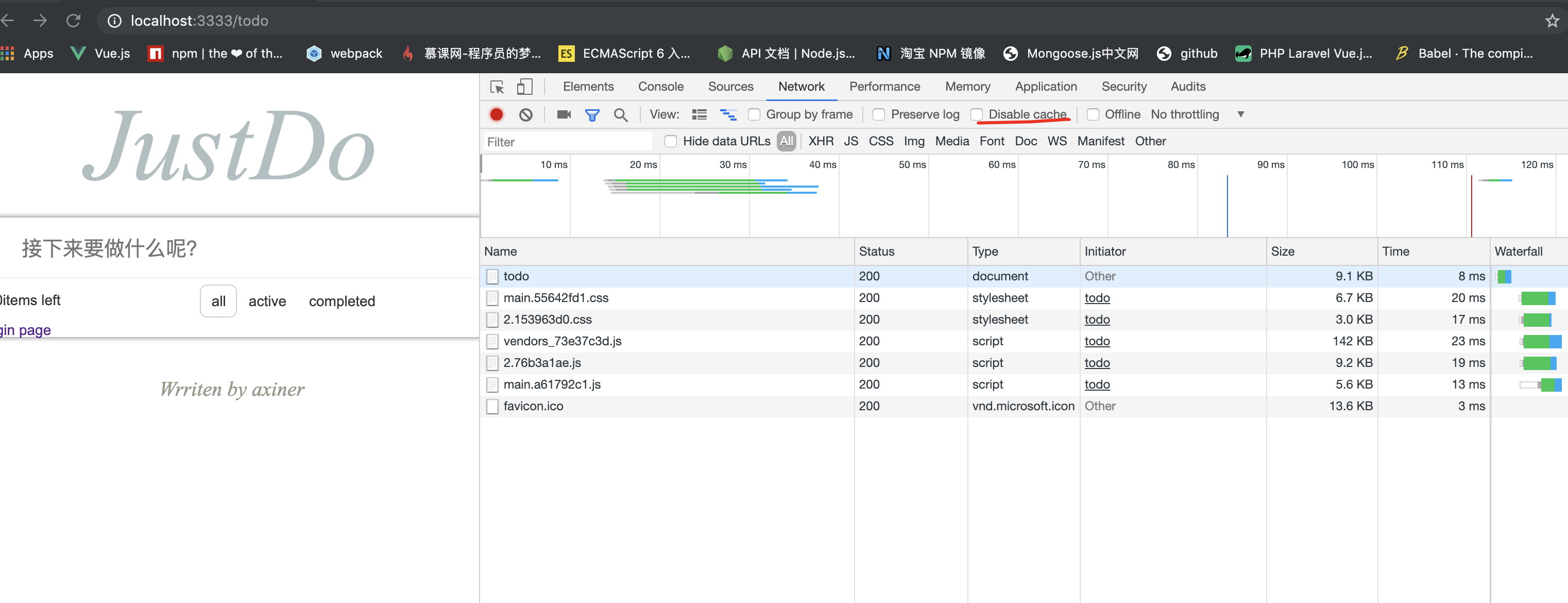
Task: Open the Performance tab
Action: click(884, 87)
